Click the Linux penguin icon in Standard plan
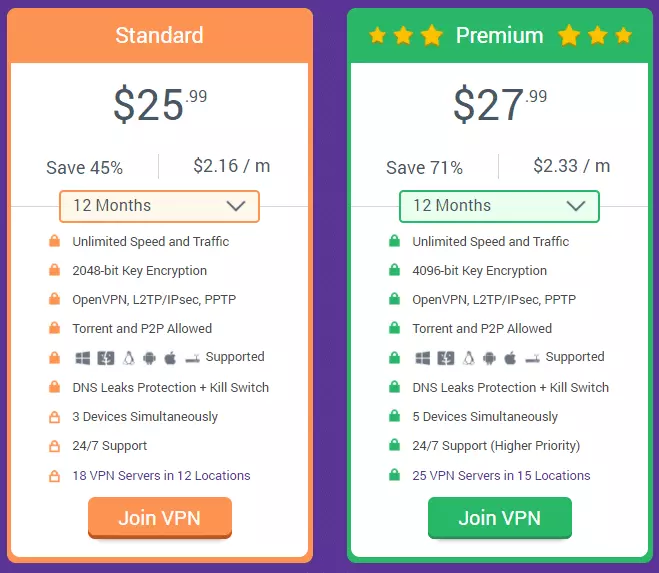This screenshot has width=659, height=573. click(129, 358)
